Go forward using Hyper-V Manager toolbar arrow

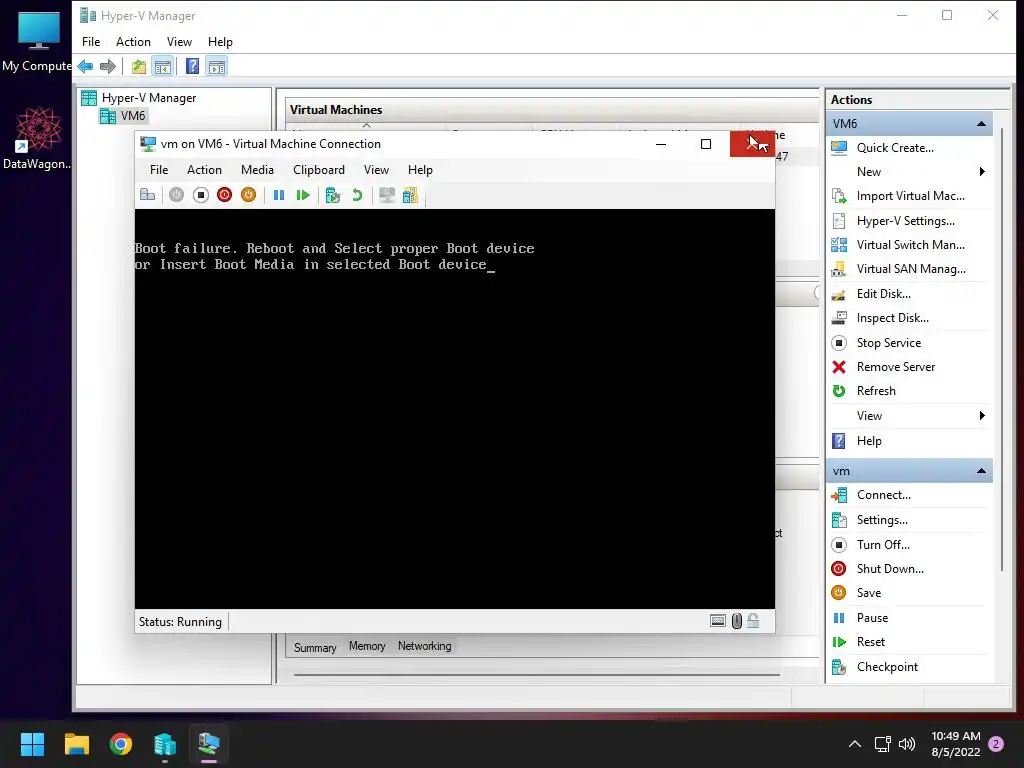(108, 66)
